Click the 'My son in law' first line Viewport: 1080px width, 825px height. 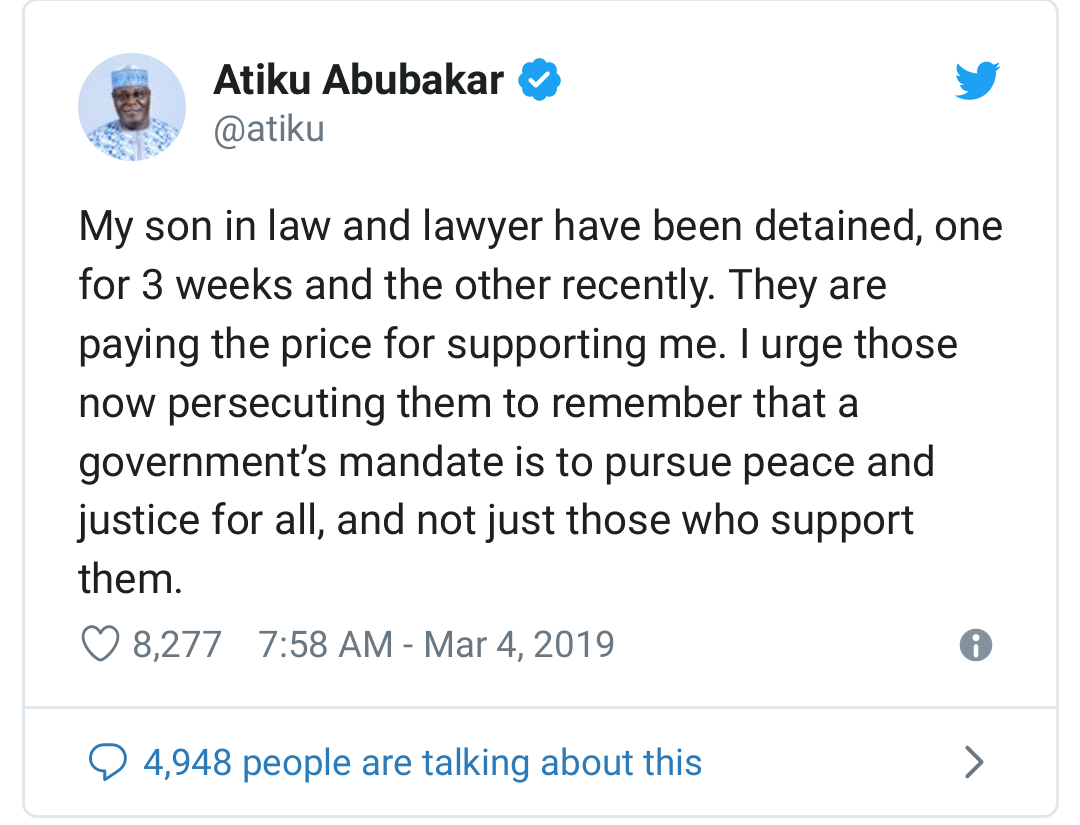click(x=540, y=227)
